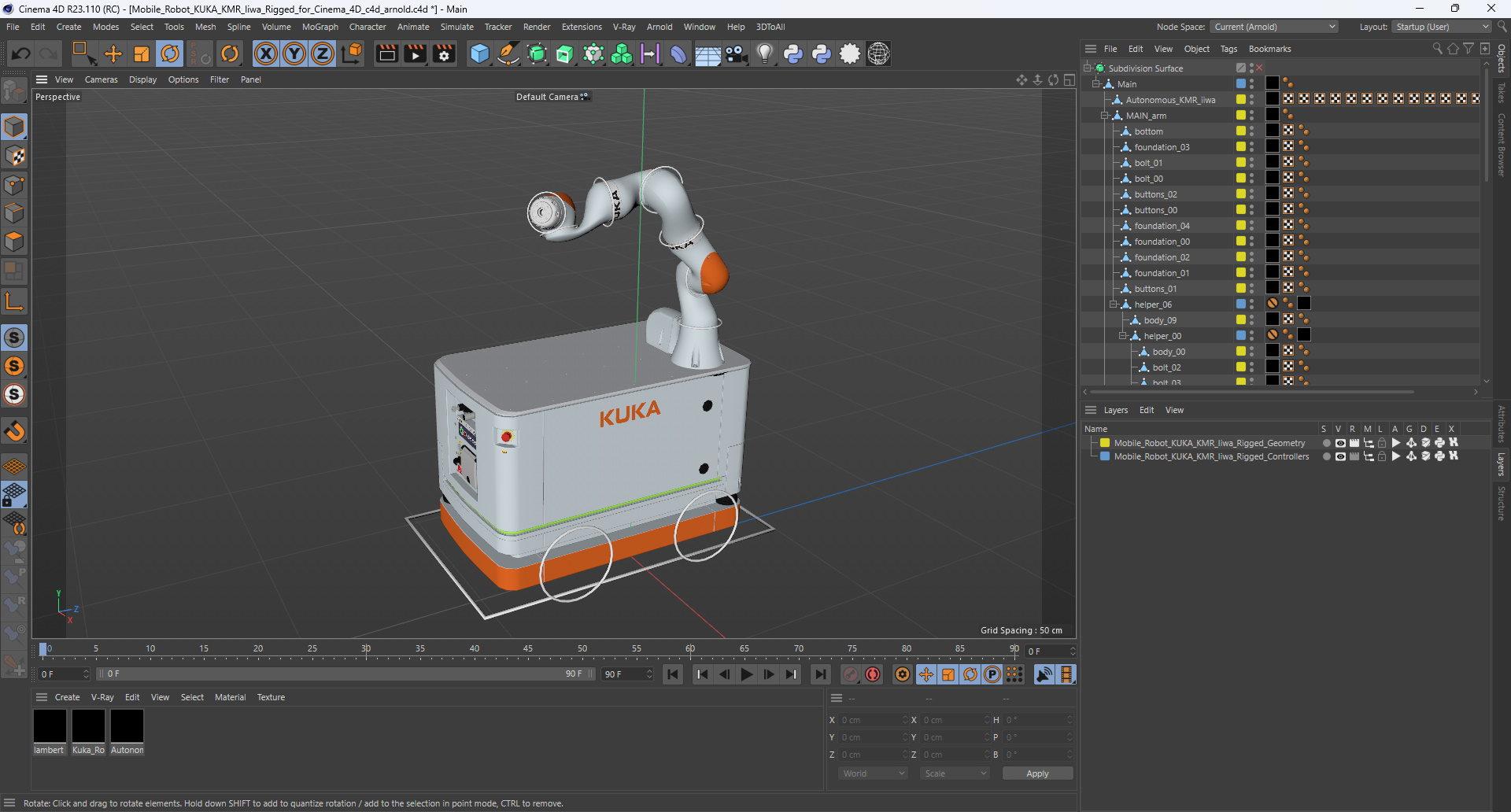The image size is (1511, 812).
Task: Select foundation_03 object in tree
Action: (x=1162, y=147)
